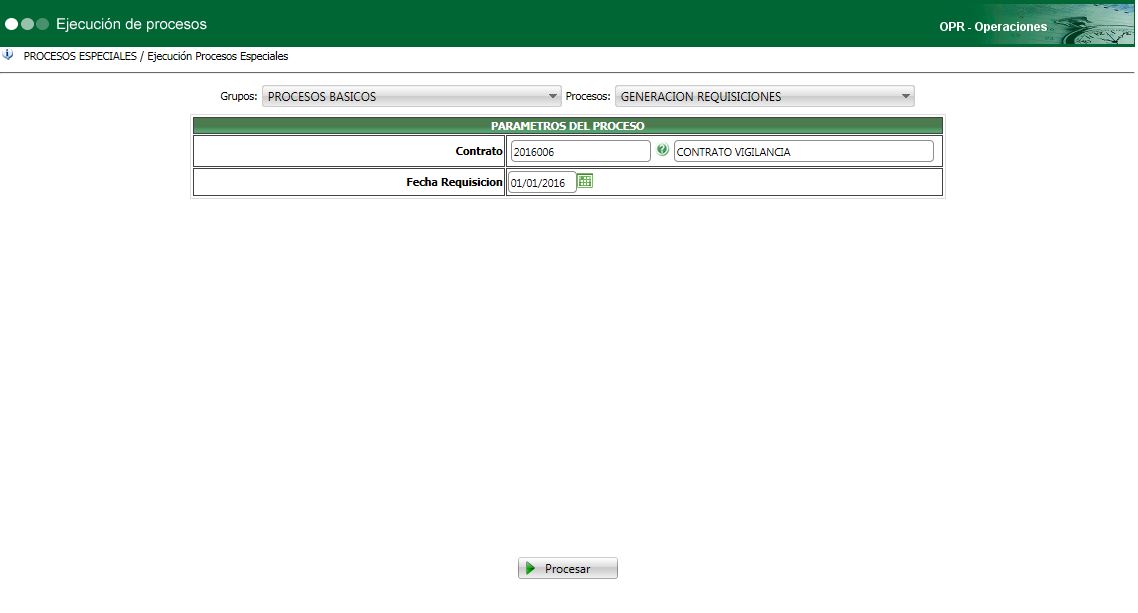Click the PARAMETROS DEL PROCESO header

pos(568,126)
